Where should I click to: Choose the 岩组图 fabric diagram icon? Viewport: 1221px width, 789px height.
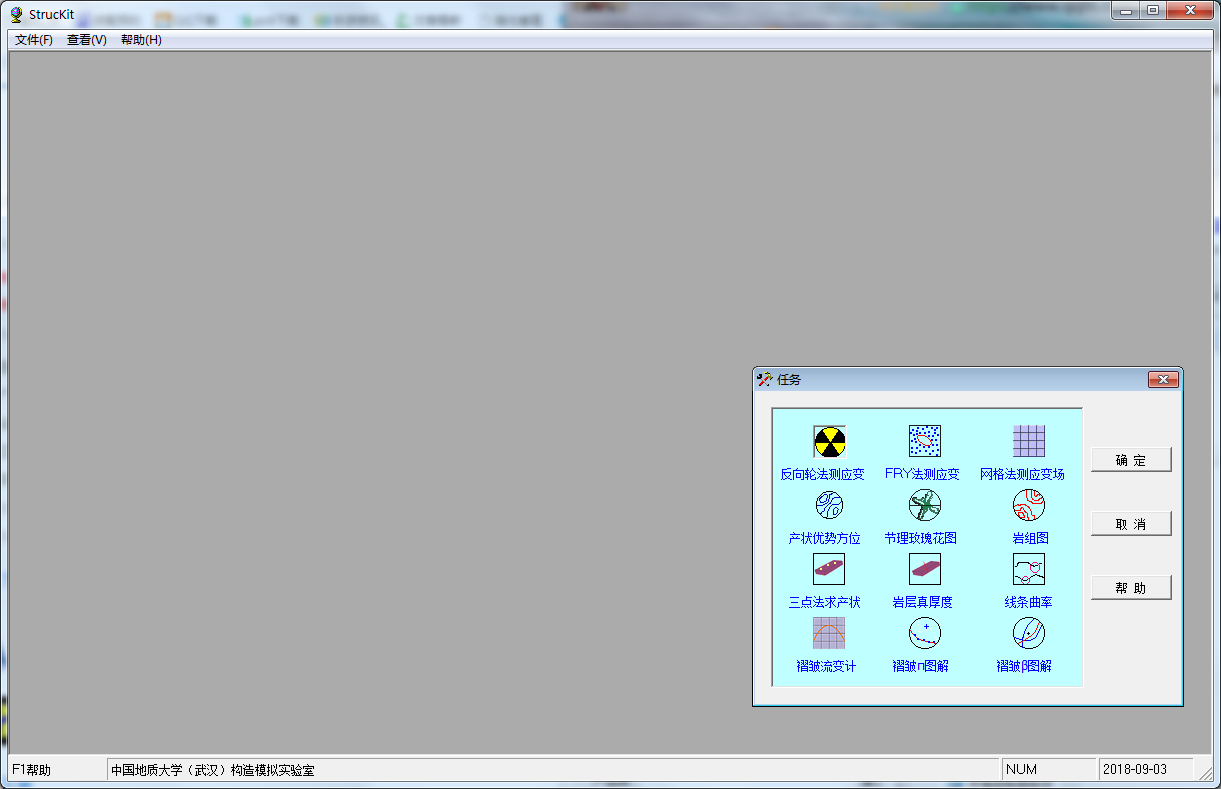click(x=1029, y=505)
